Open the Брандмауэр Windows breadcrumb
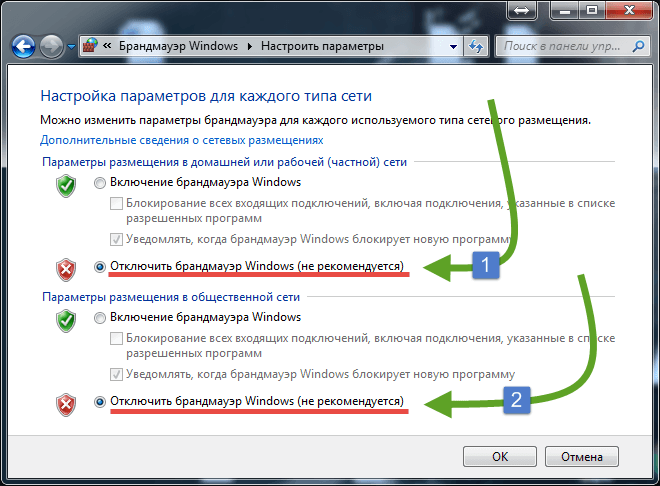This screenshot has width=660, height=486. coord(178,45)
